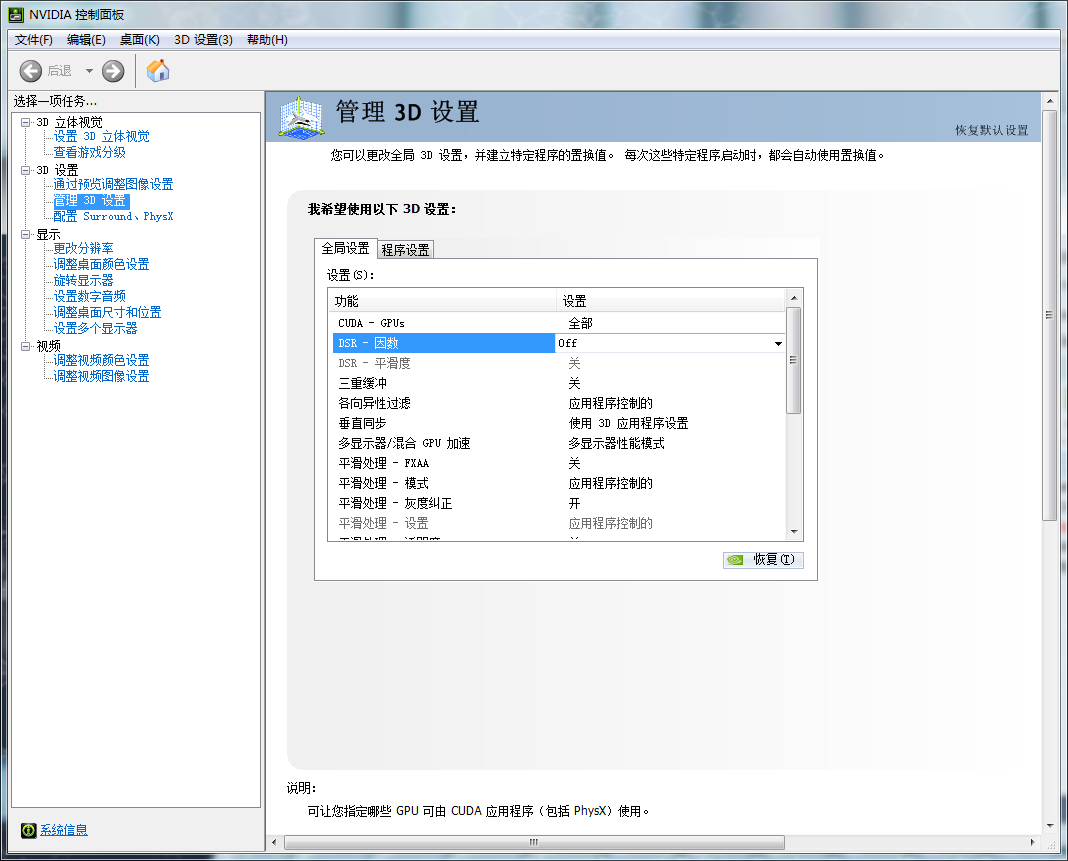Open 设置多个显示器 task

tap(96, 328)
